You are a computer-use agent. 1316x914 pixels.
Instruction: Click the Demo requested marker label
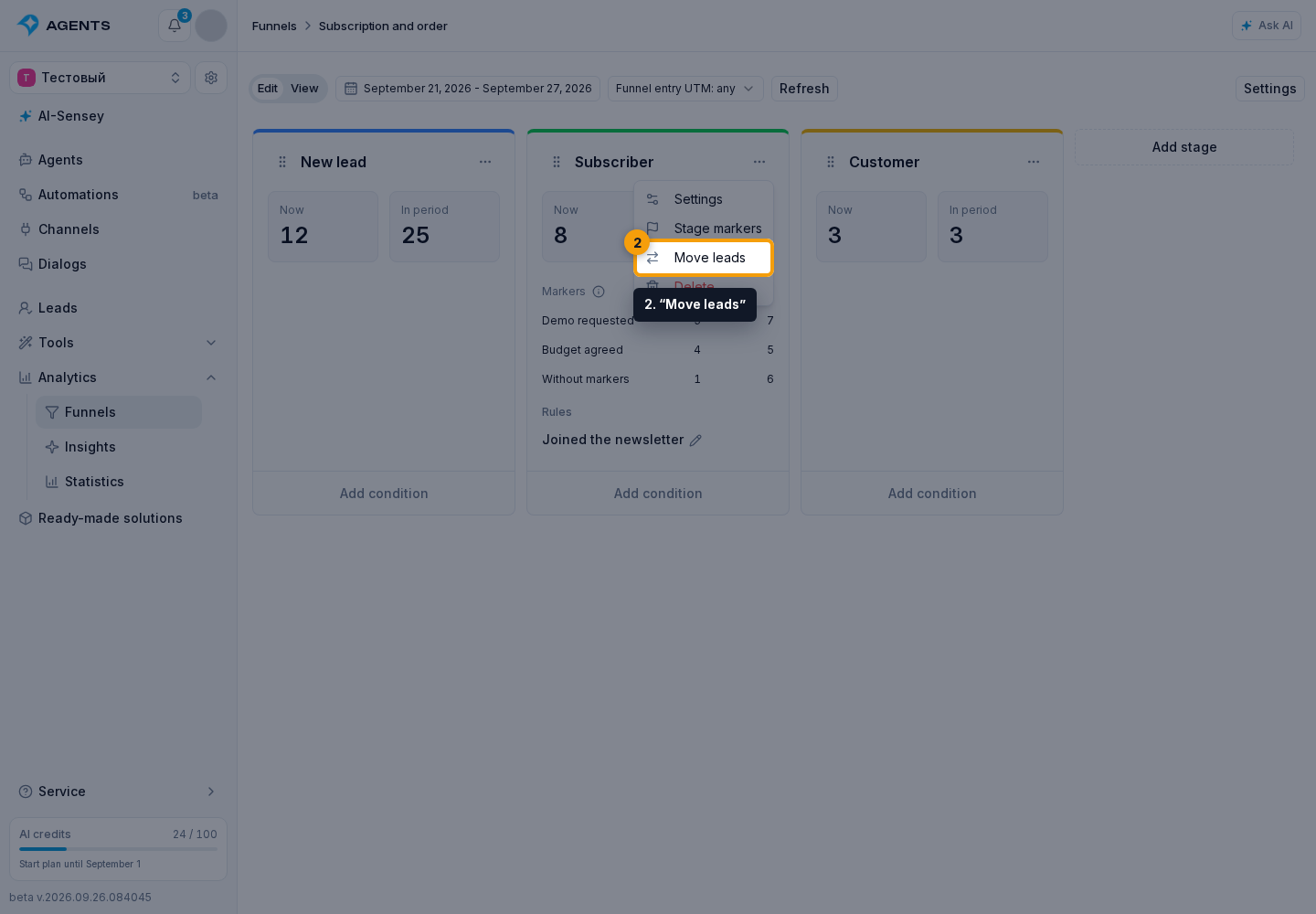588,321
